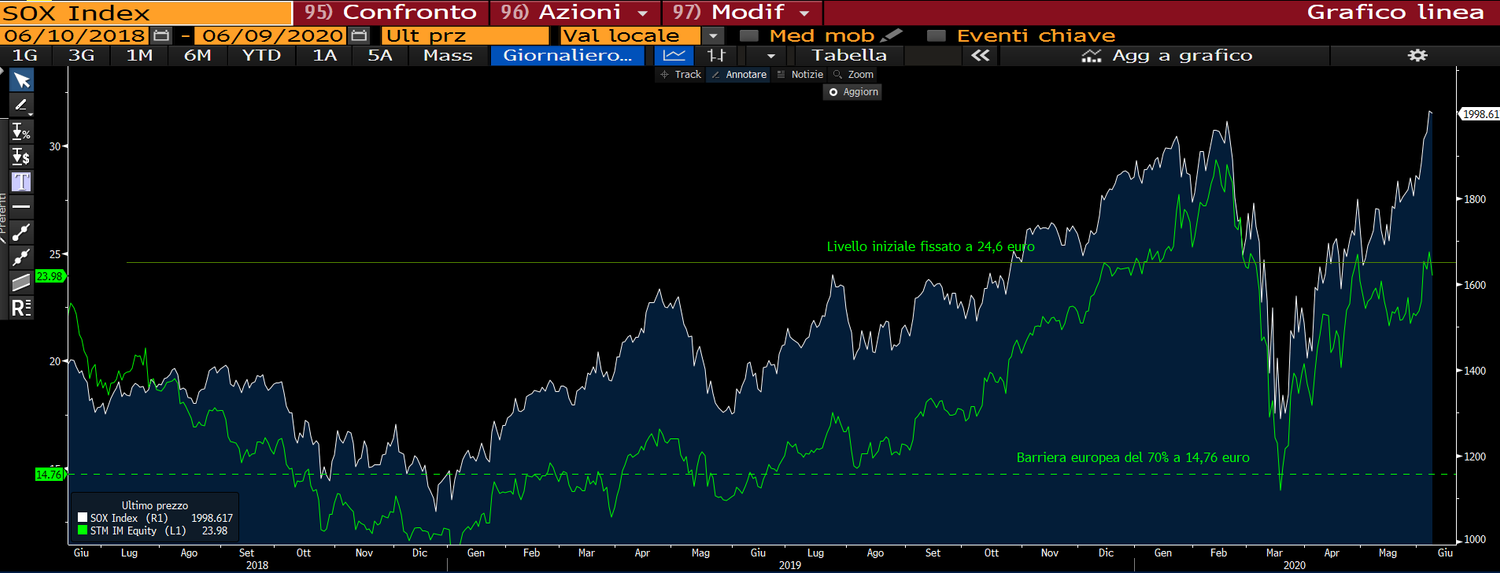Select the trend line segment tool
This screenshot has height=573, width=1500.
coord(21,232)
